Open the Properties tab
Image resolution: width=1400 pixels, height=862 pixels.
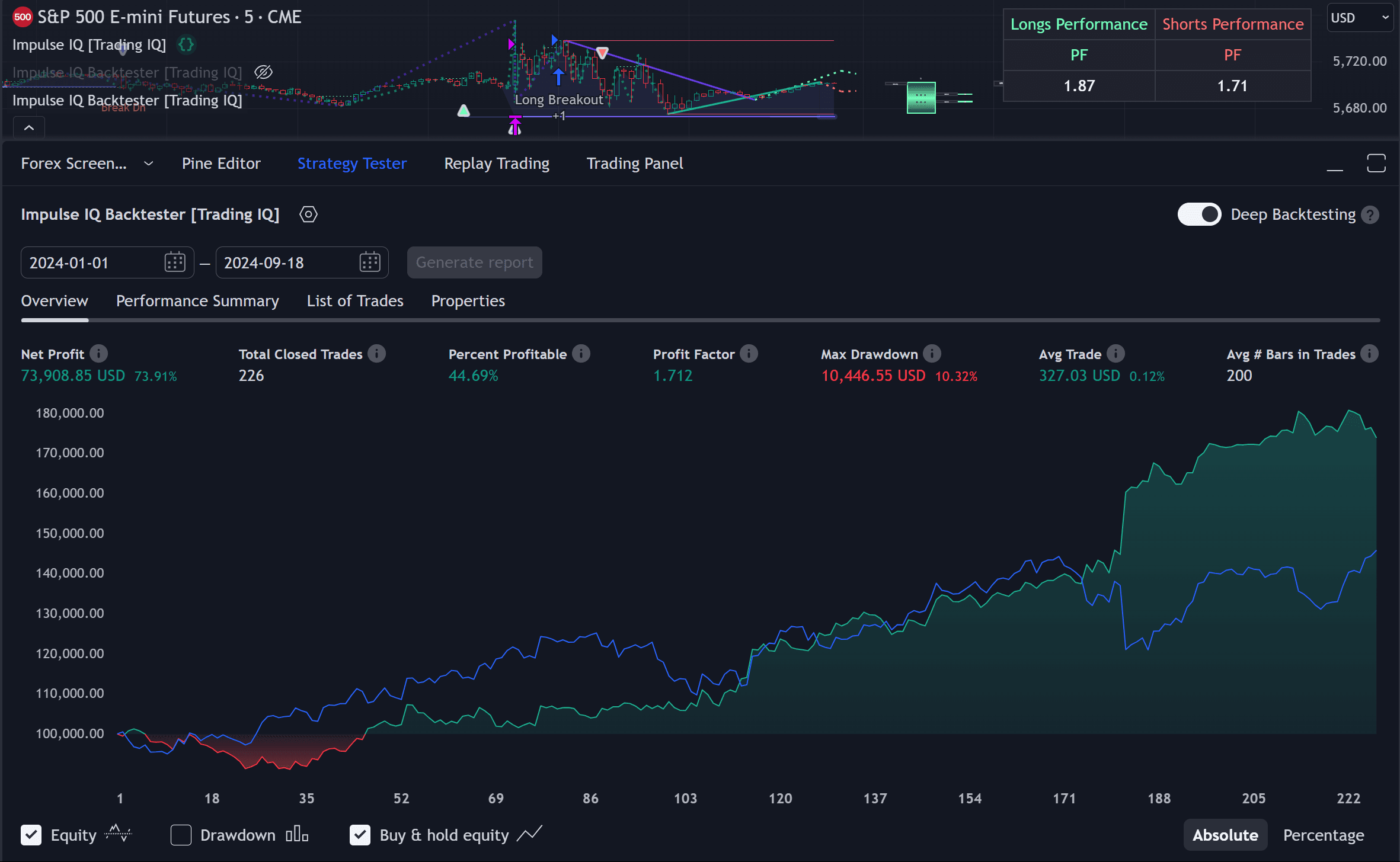click(468, 301)
